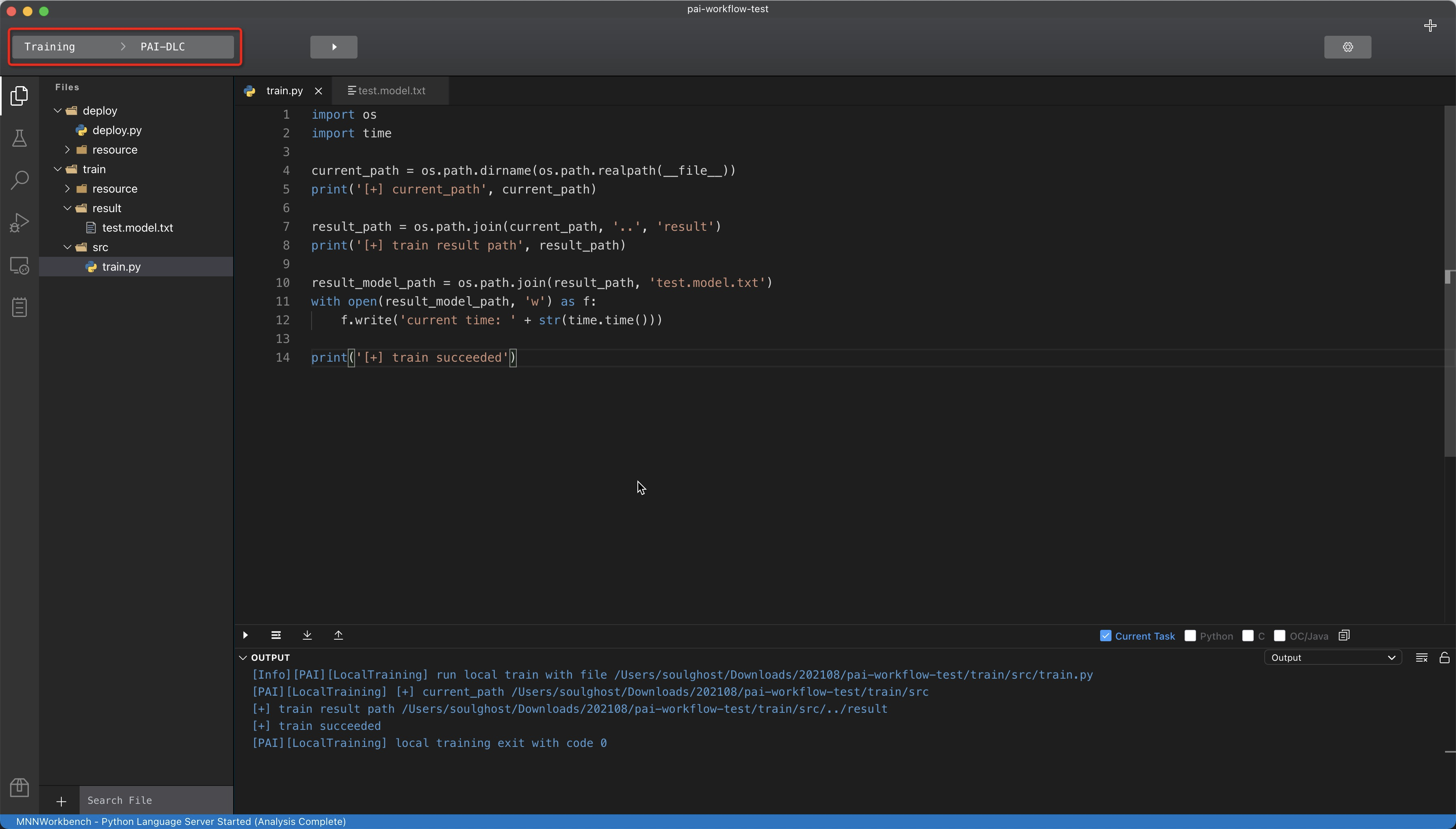Click the pai-workflow-test window title

pyautogui.click(x=728, y=9)
